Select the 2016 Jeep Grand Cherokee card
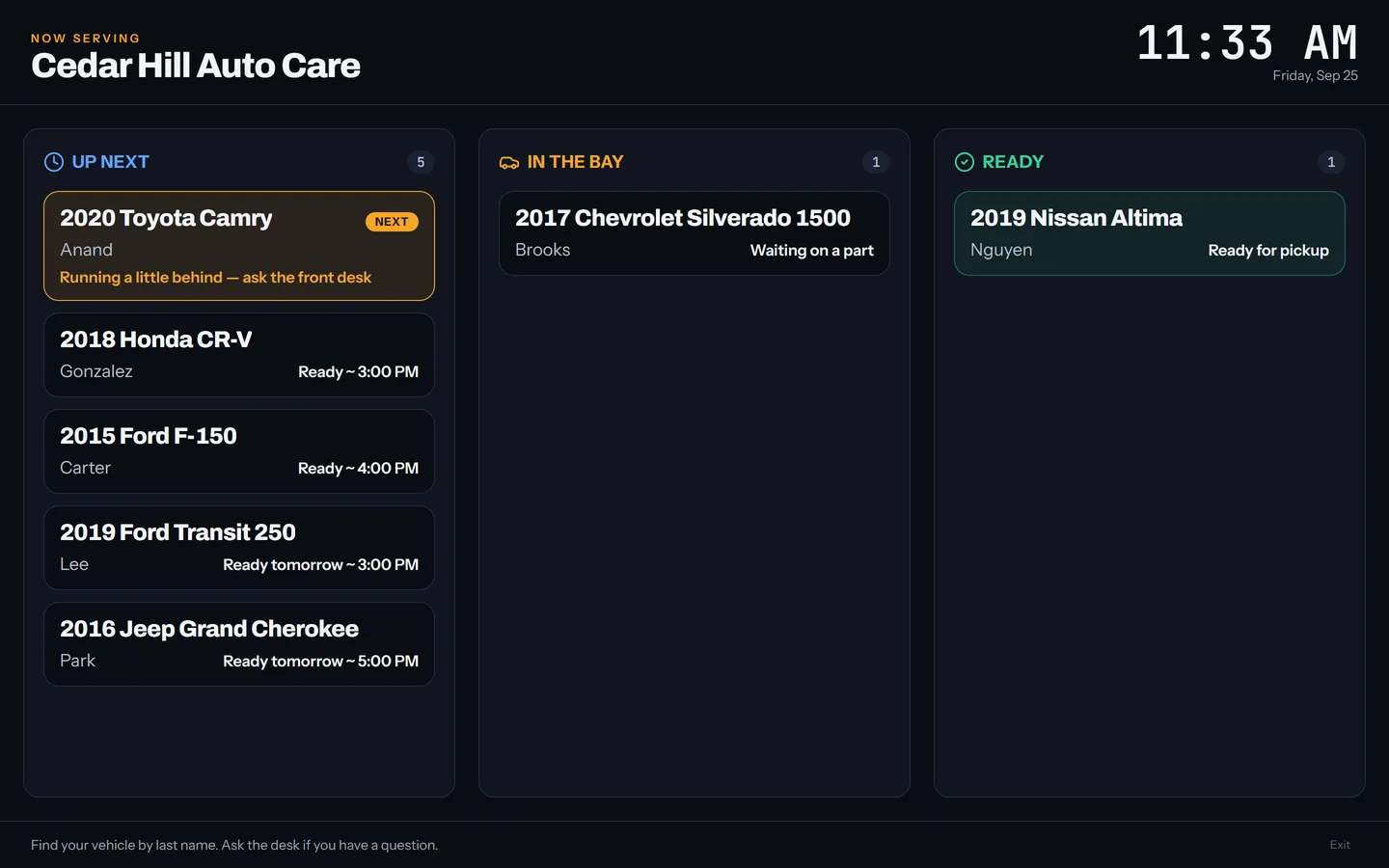The height and width of the screenshot is (868, 1389). [239, 644]
